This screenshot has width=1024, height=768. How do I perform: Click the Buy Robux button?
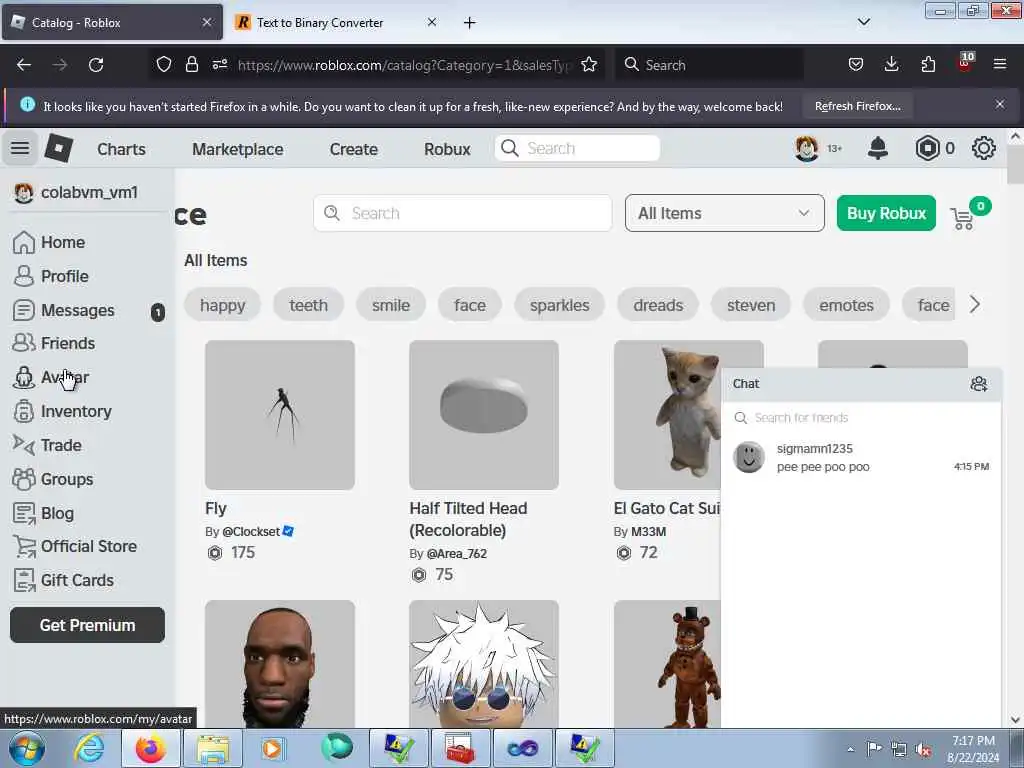coord(886,213)
